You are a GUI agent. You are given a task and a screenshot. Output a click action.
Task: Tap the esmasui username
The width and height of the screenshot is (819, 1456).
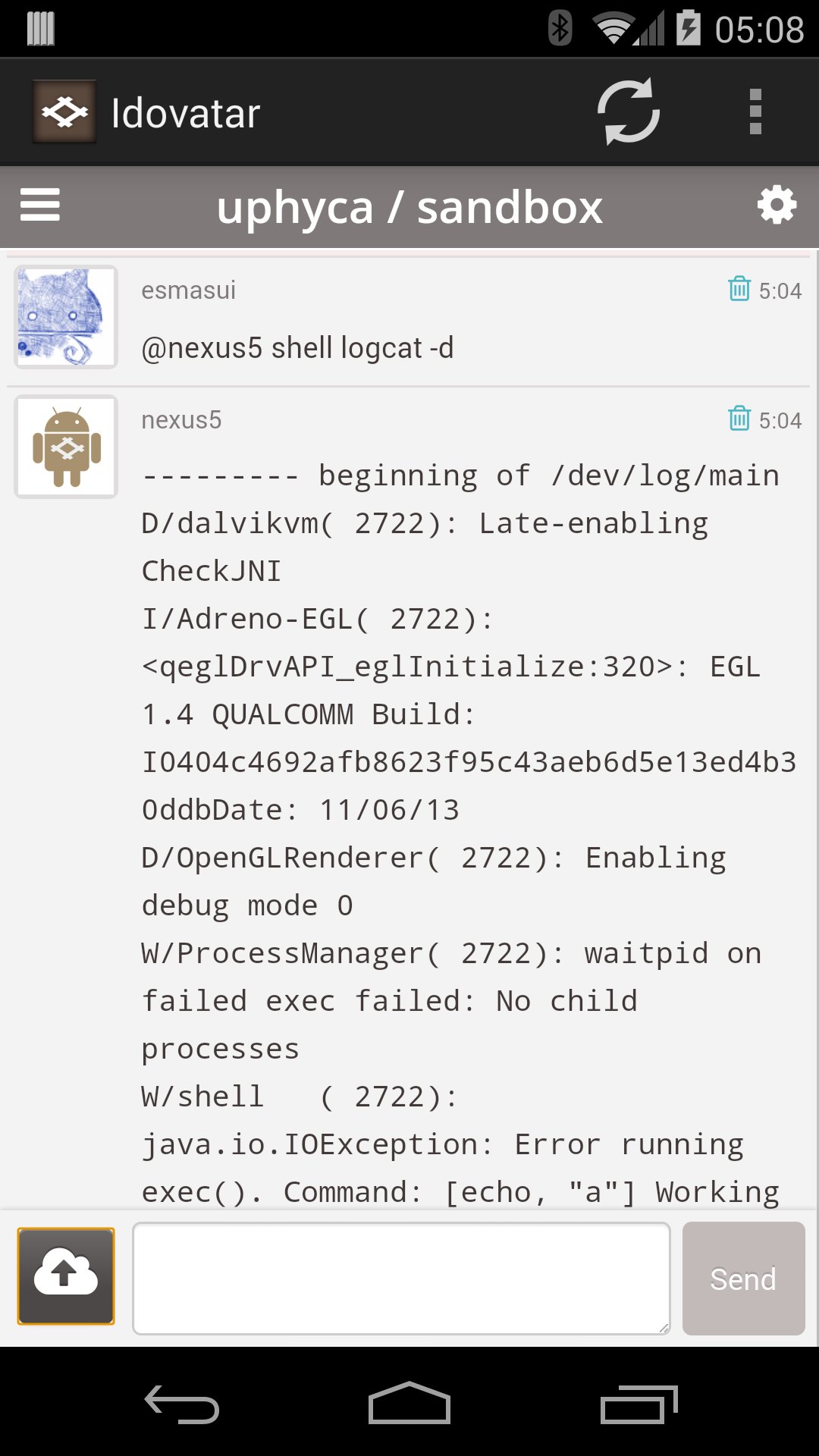point(188,290)
